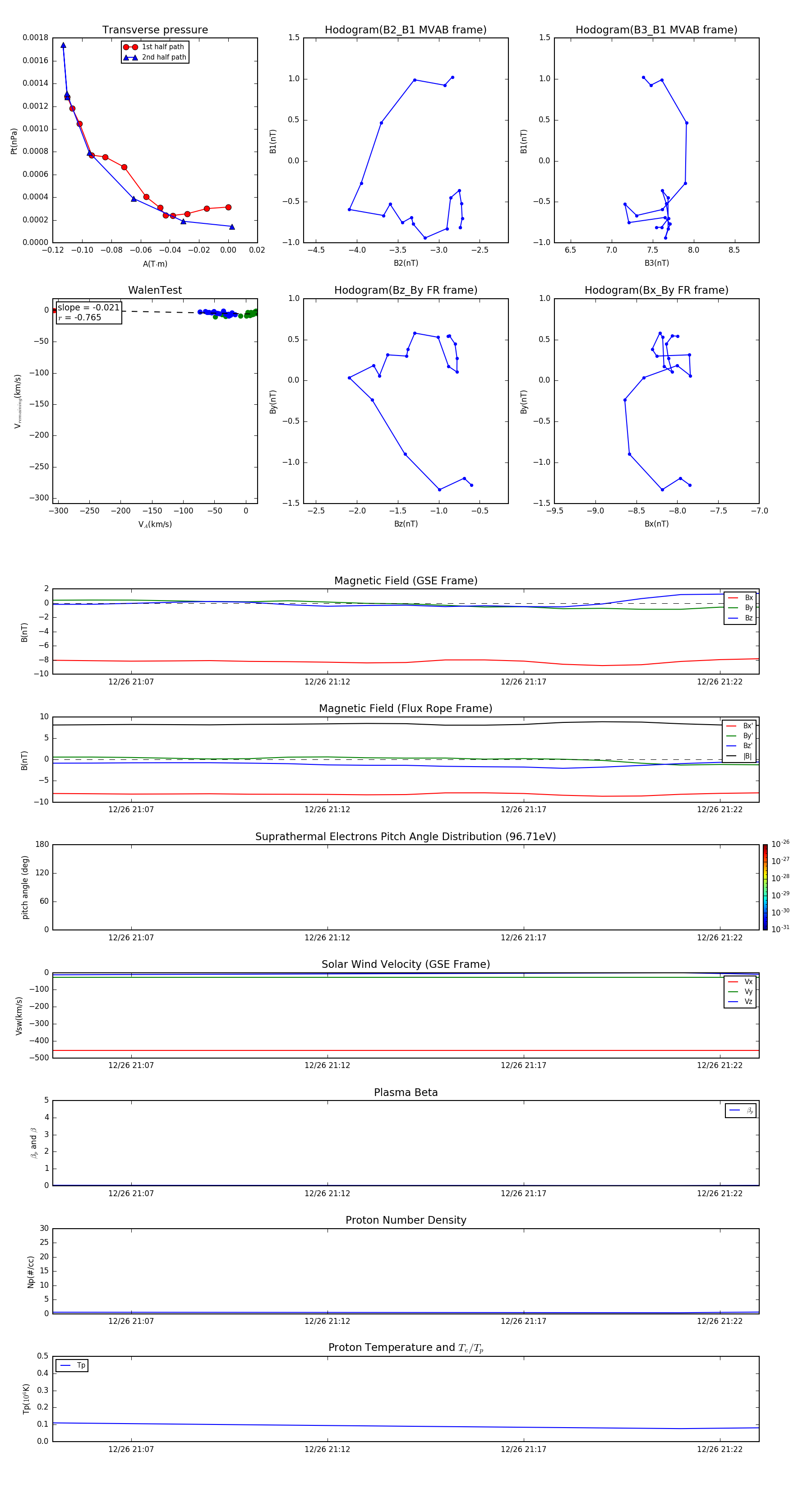812x1489 pixels.
Task: Click the "Transverse pressure" plot title
Action: tap(155, 29)
